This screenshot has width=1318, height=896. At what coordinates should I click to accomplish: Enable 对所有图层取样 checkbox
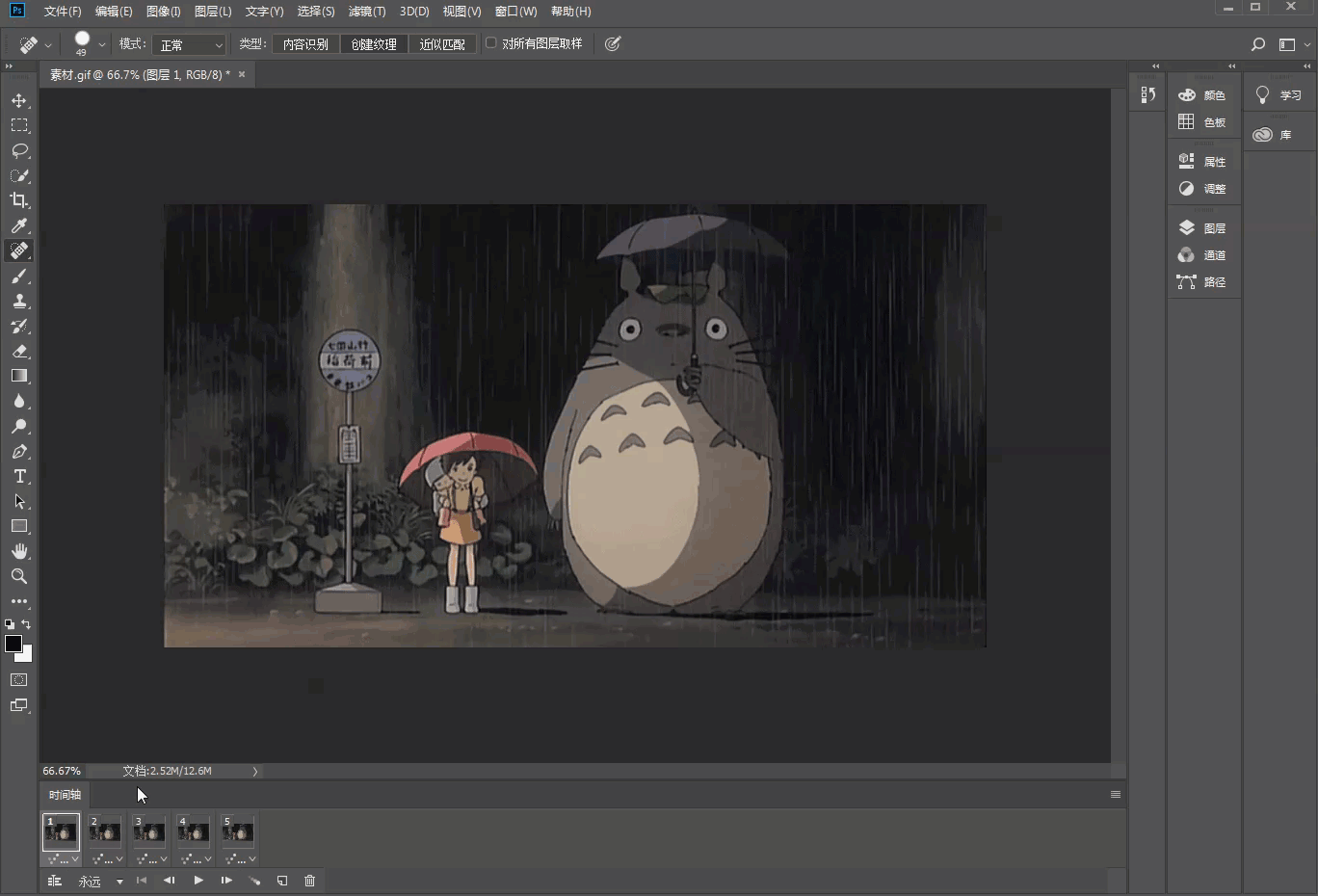pyautogui.click(x=491, y=43)
